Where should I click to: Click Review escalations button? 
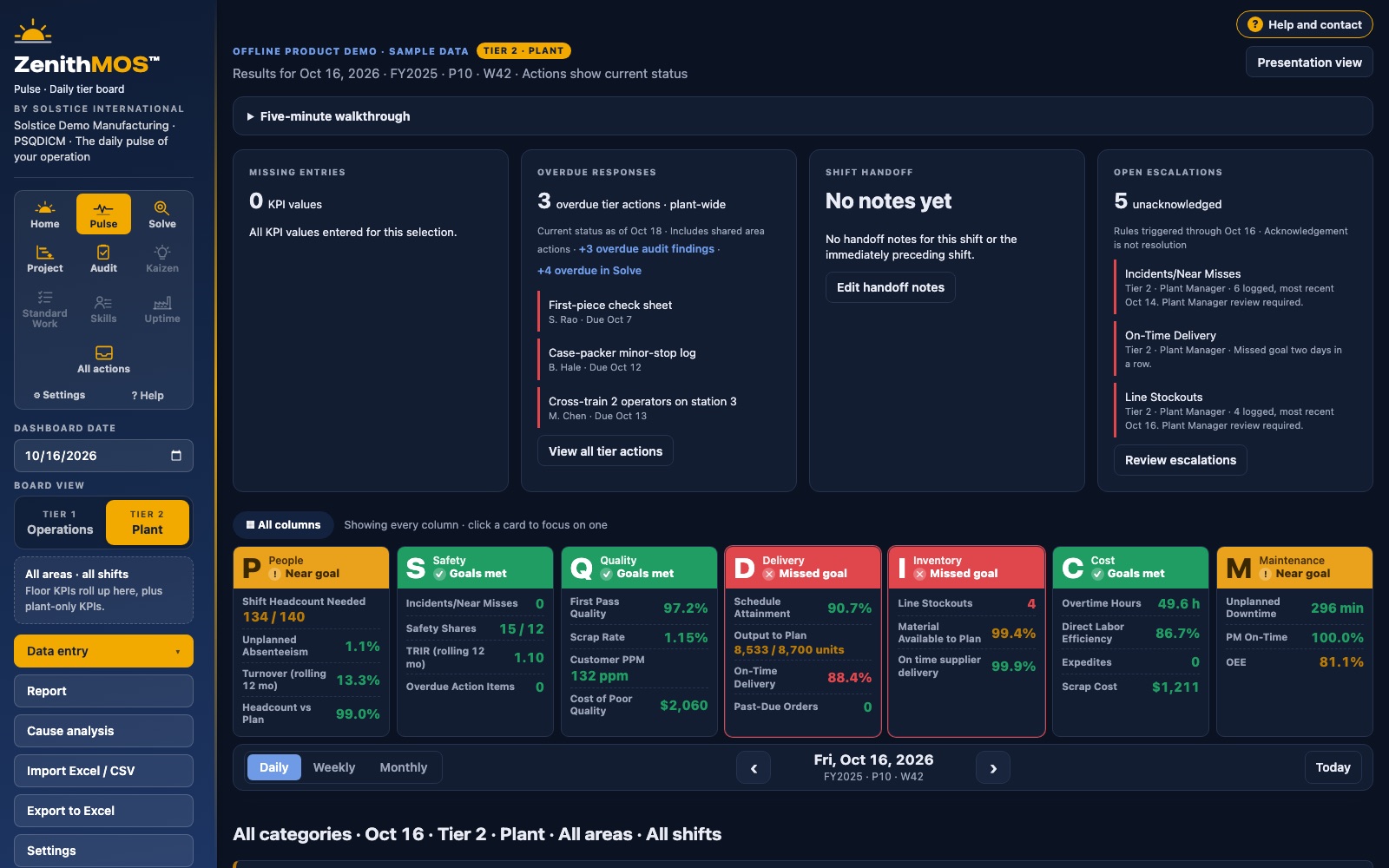click(1180, 460)
